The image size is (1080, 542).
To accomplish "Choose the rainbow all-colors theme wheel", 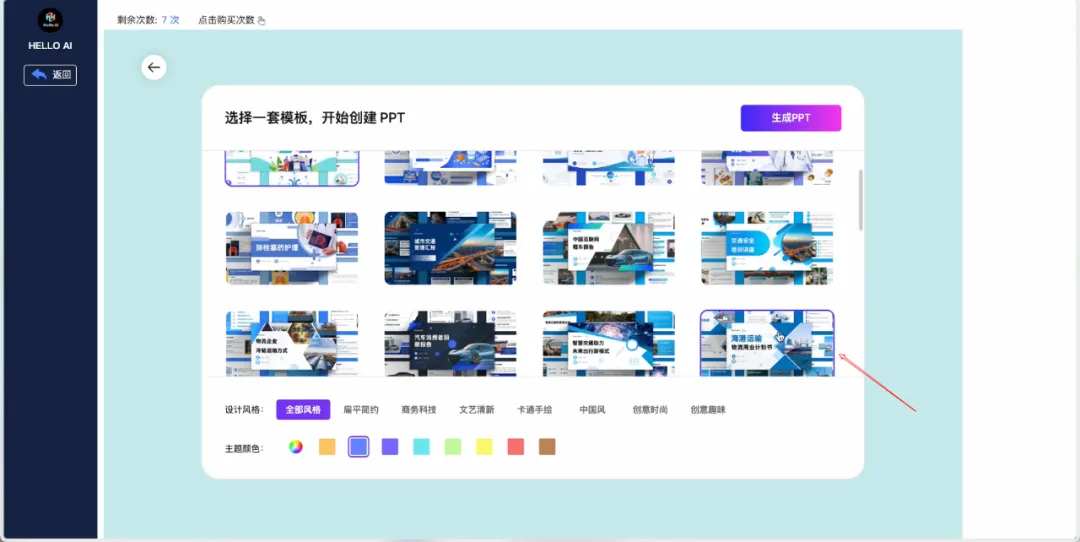I will tap(295, 446).
